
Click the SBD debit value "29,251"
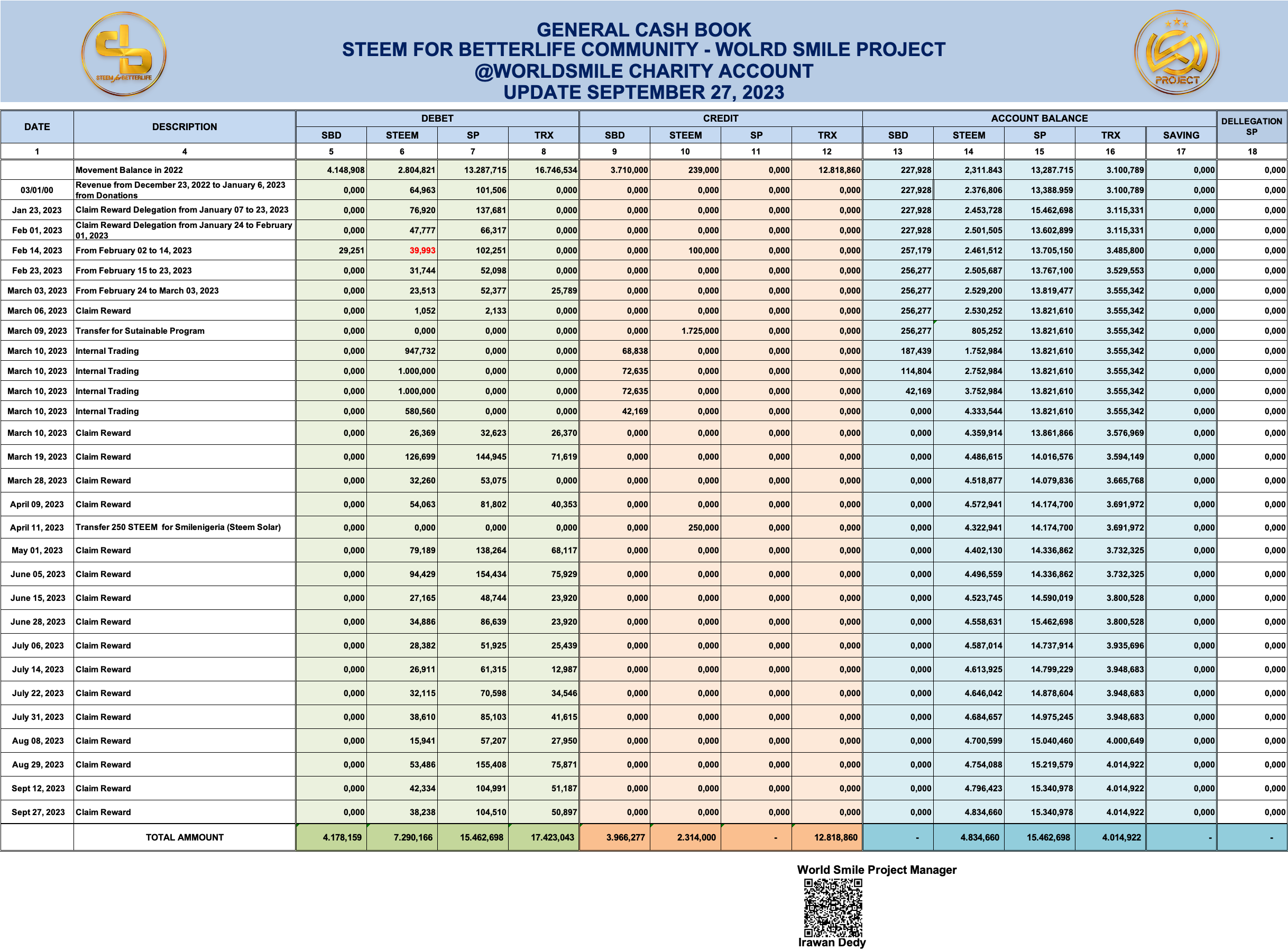tap(351, 251)
